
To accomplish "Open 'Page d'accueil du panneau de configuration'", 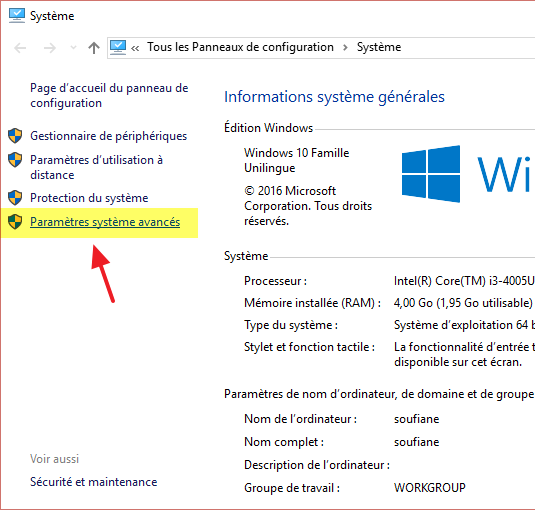I will click(x=109, y=96).
